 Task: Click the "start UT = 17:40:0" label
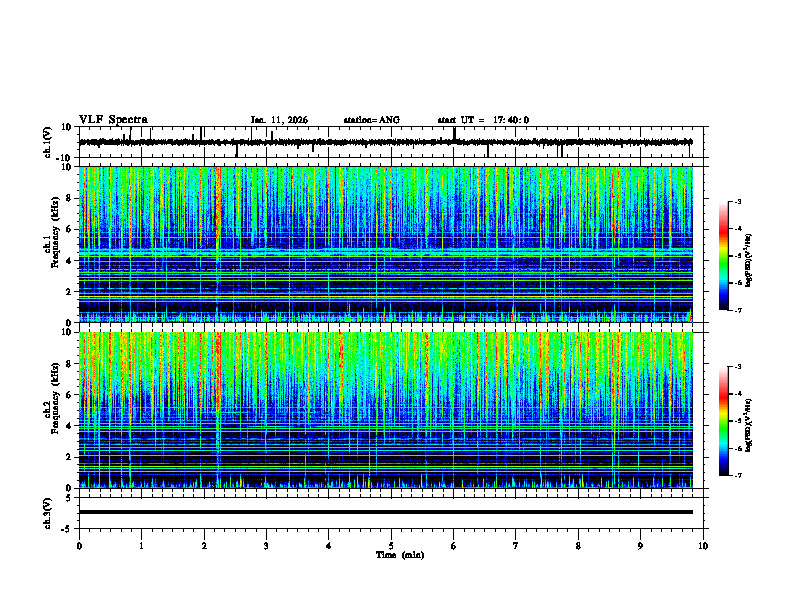483,120
